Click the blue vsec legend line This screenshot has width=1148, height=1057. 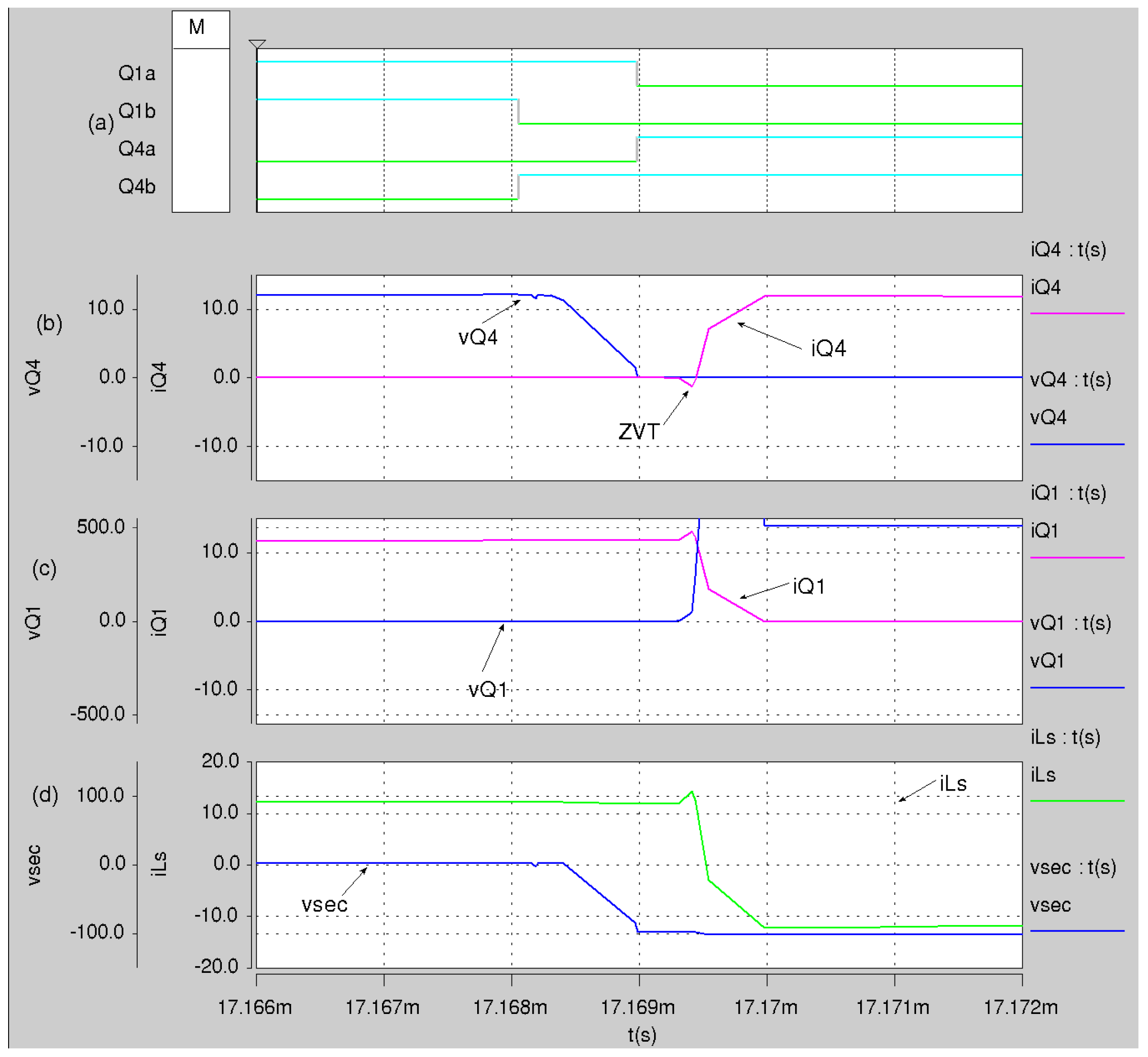tap(1077, 931)
